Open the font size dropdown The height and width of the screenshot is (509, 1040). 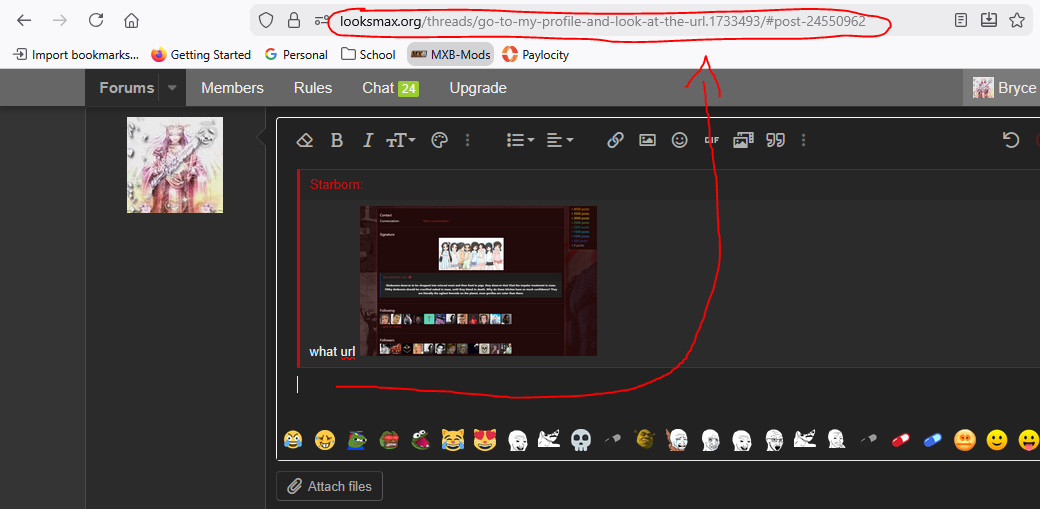[401, 141]
